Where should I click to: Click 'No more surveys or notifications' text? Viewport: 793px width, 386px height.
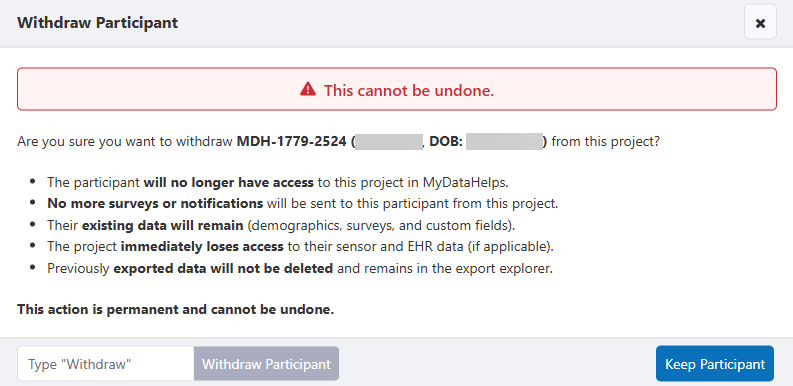(x=155, y=204)
